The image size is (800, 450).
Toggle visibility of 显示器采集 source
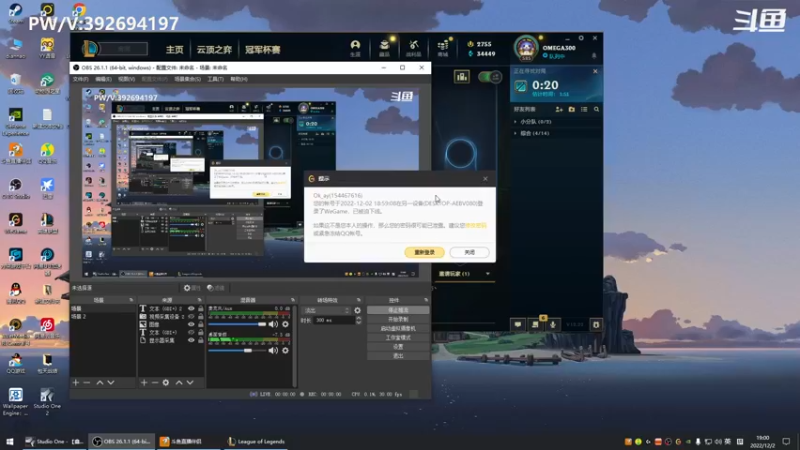coord(191,340)
